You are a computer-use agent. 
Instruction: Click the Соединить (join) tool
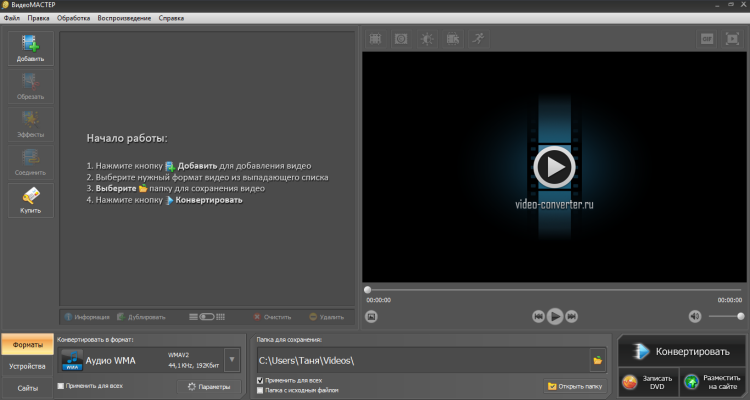tap(31, 162)
